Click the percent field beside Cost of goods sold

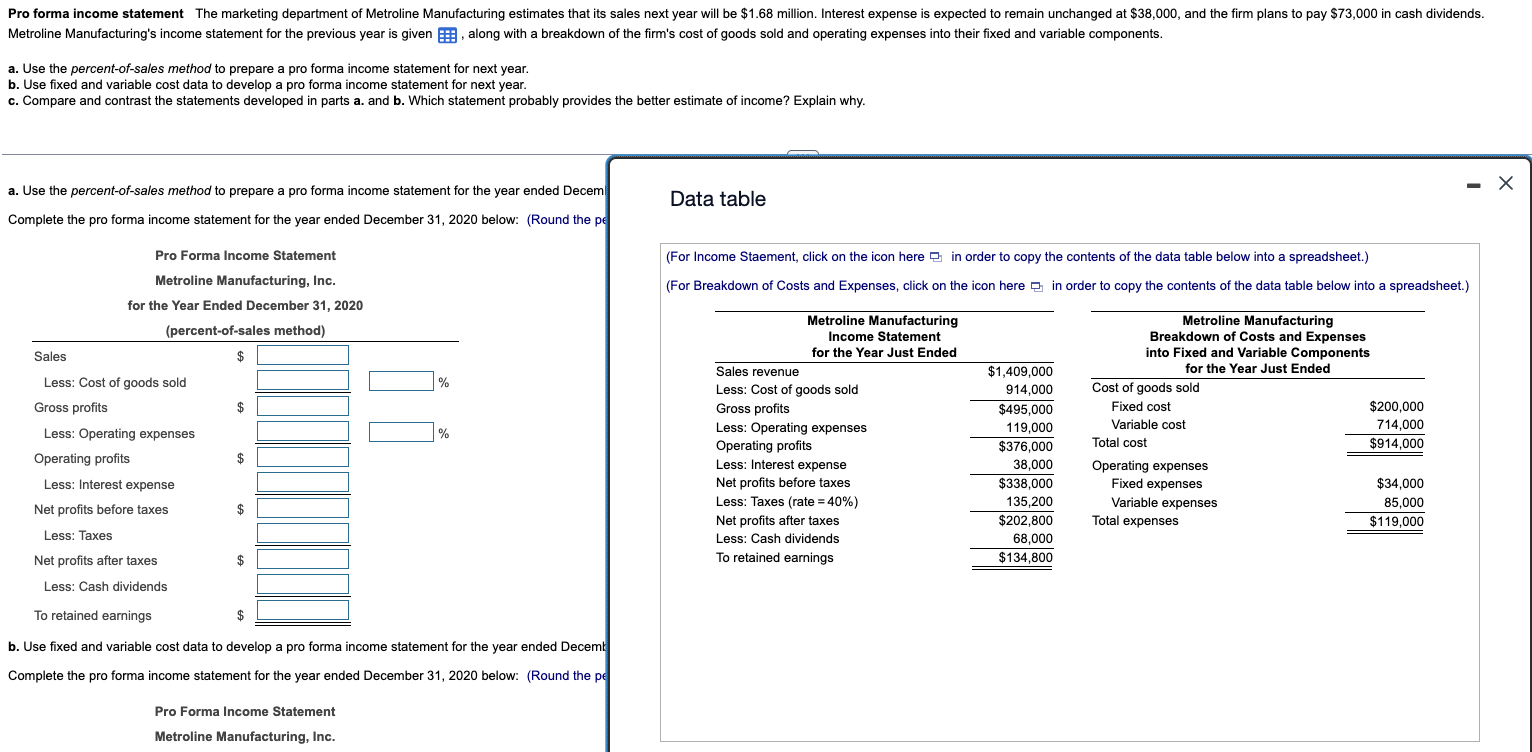400,380
